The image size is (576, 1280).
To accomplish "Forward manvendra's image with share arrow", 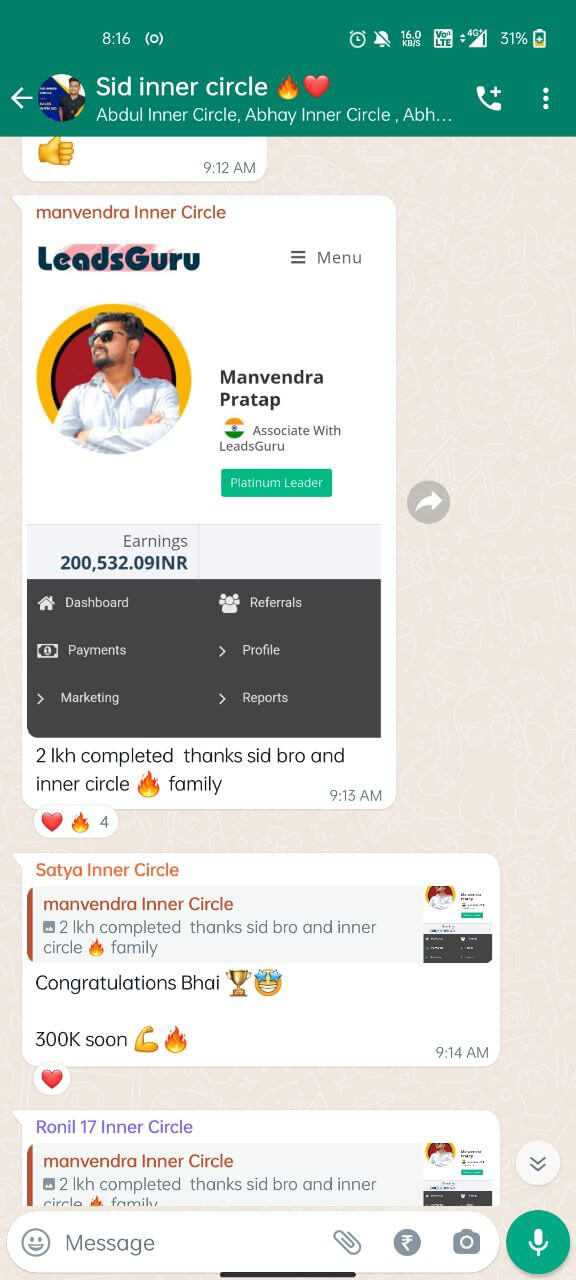I will (429, 502).
